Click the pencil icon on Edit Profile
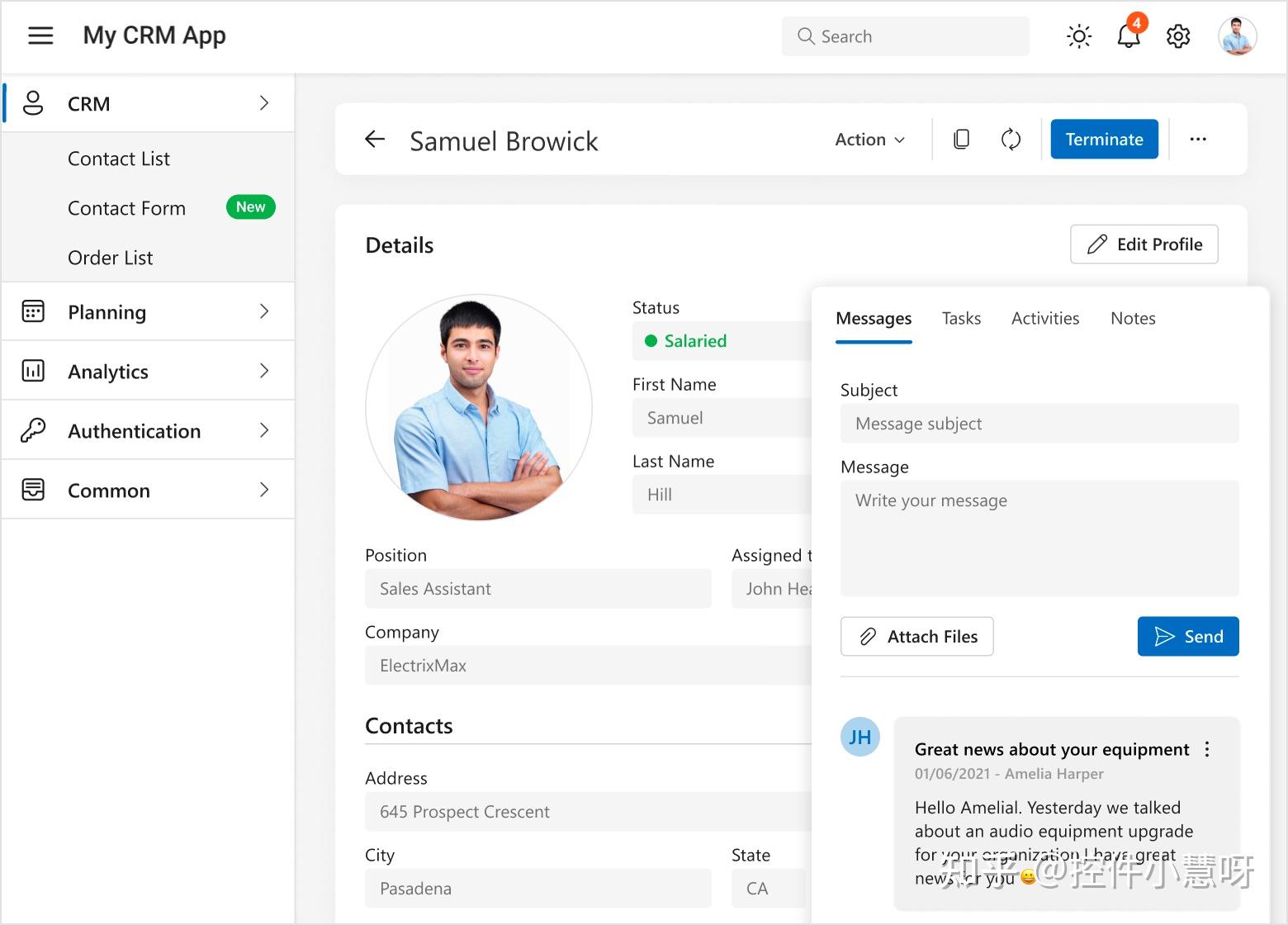 [1097, 244]
